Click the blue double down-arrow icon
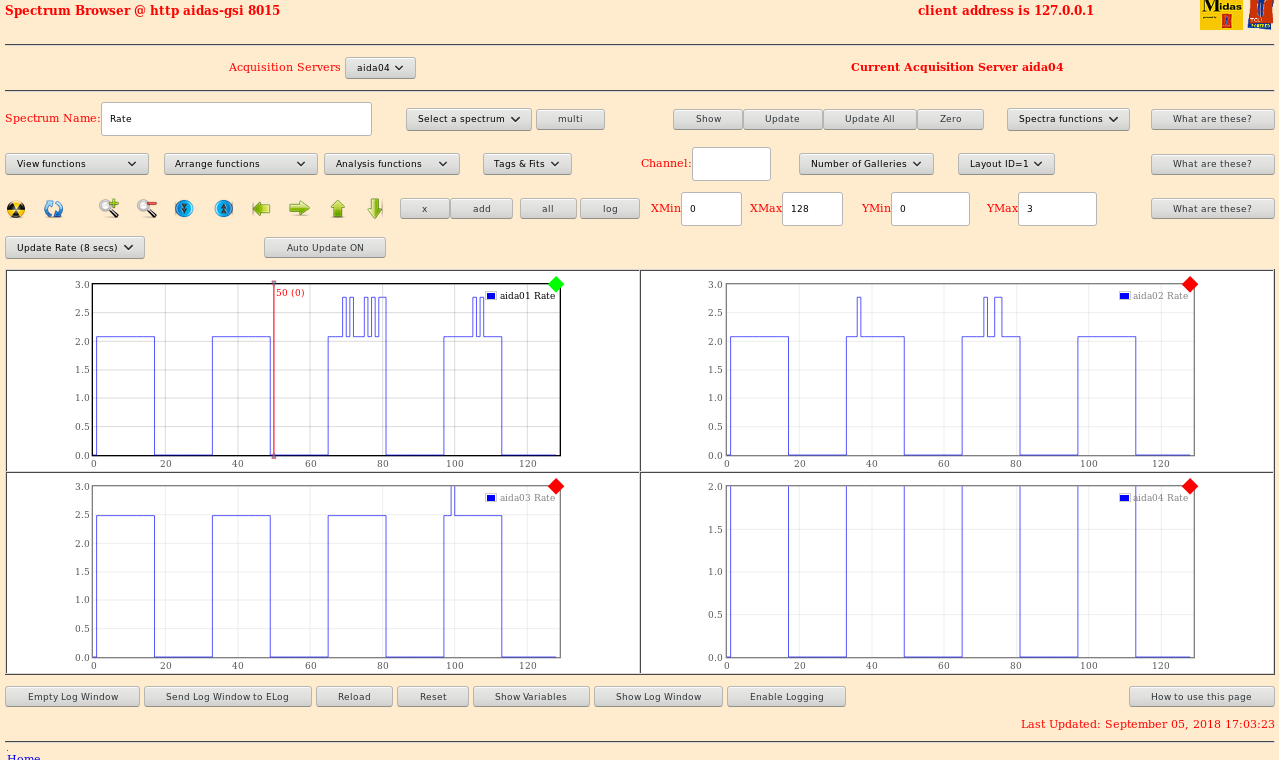 [184, 209]
